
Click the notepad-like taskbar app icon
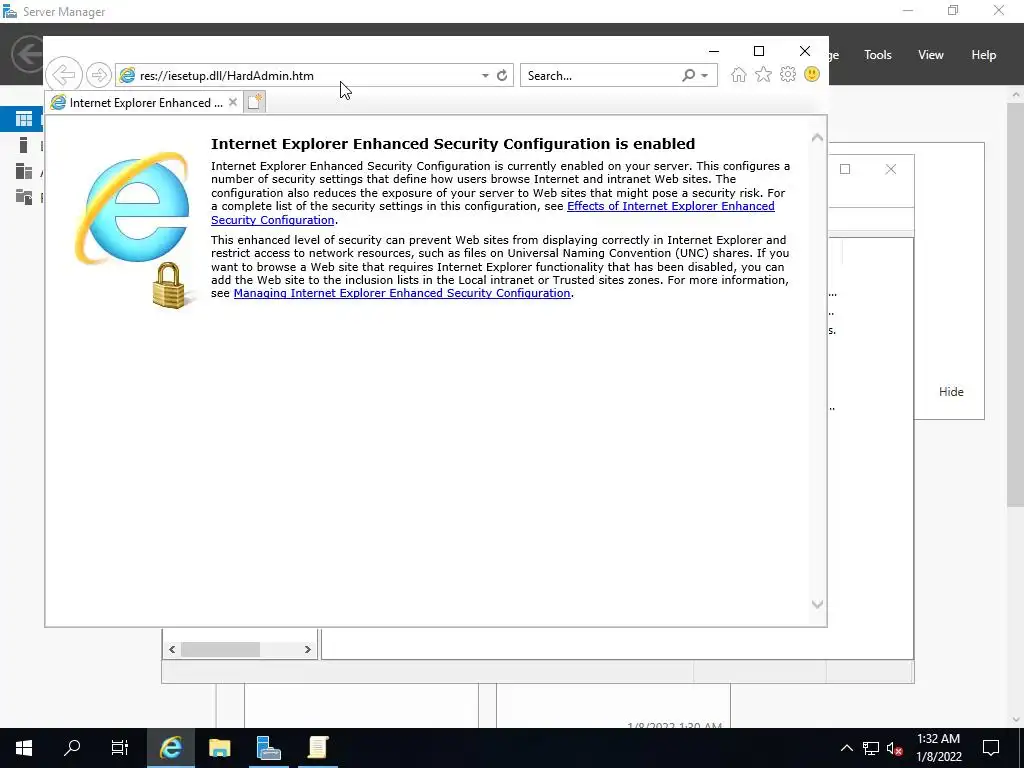click(x=318, y=748)
